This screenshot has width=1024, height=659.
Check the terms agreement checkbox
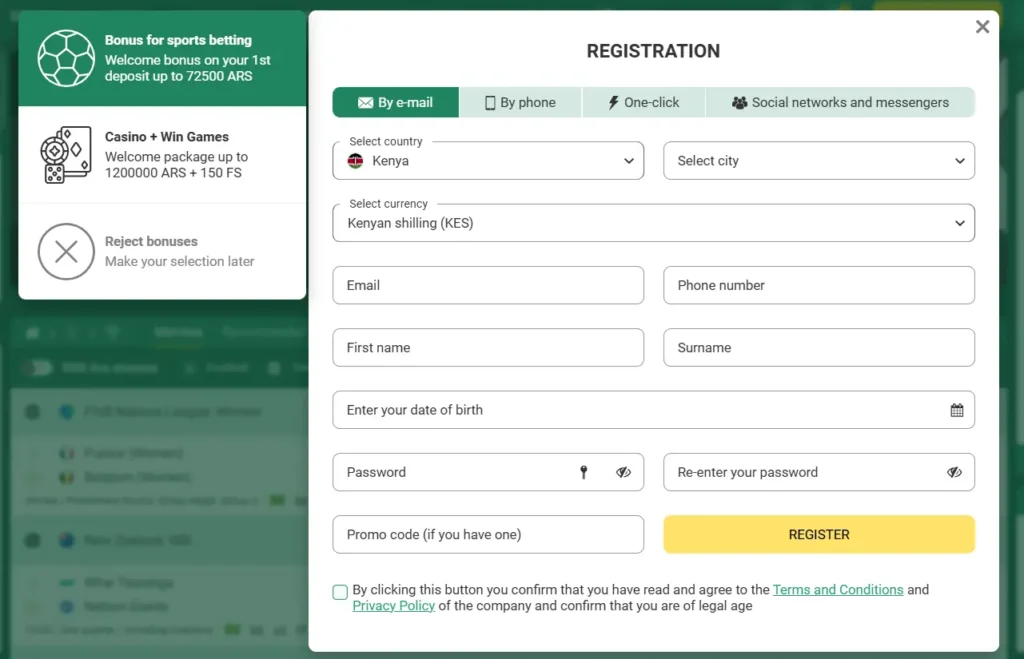tap(340, 592)
